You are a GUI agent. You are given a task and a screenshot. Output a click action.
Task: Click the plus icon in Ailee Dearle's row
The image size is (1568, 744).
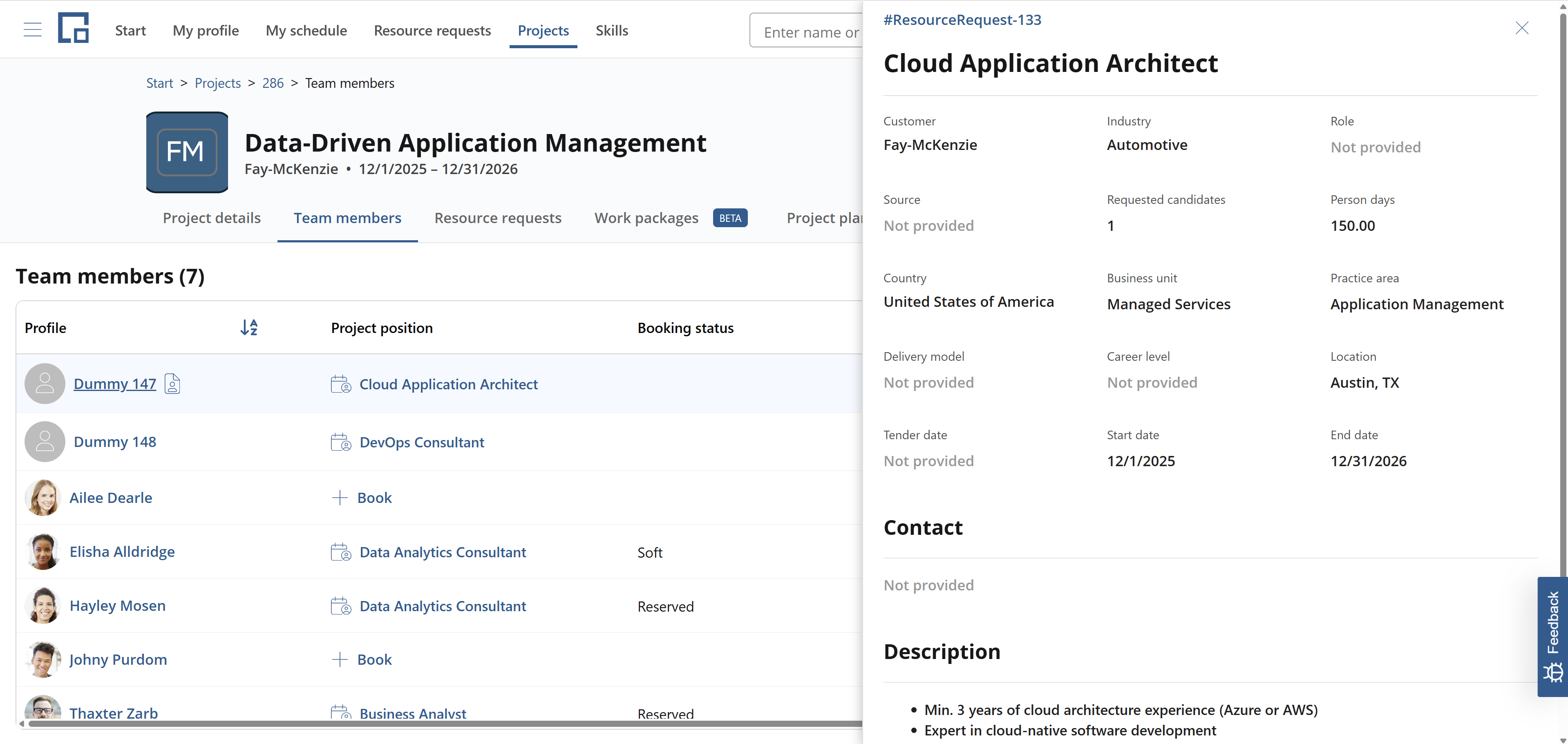point(340,498)
